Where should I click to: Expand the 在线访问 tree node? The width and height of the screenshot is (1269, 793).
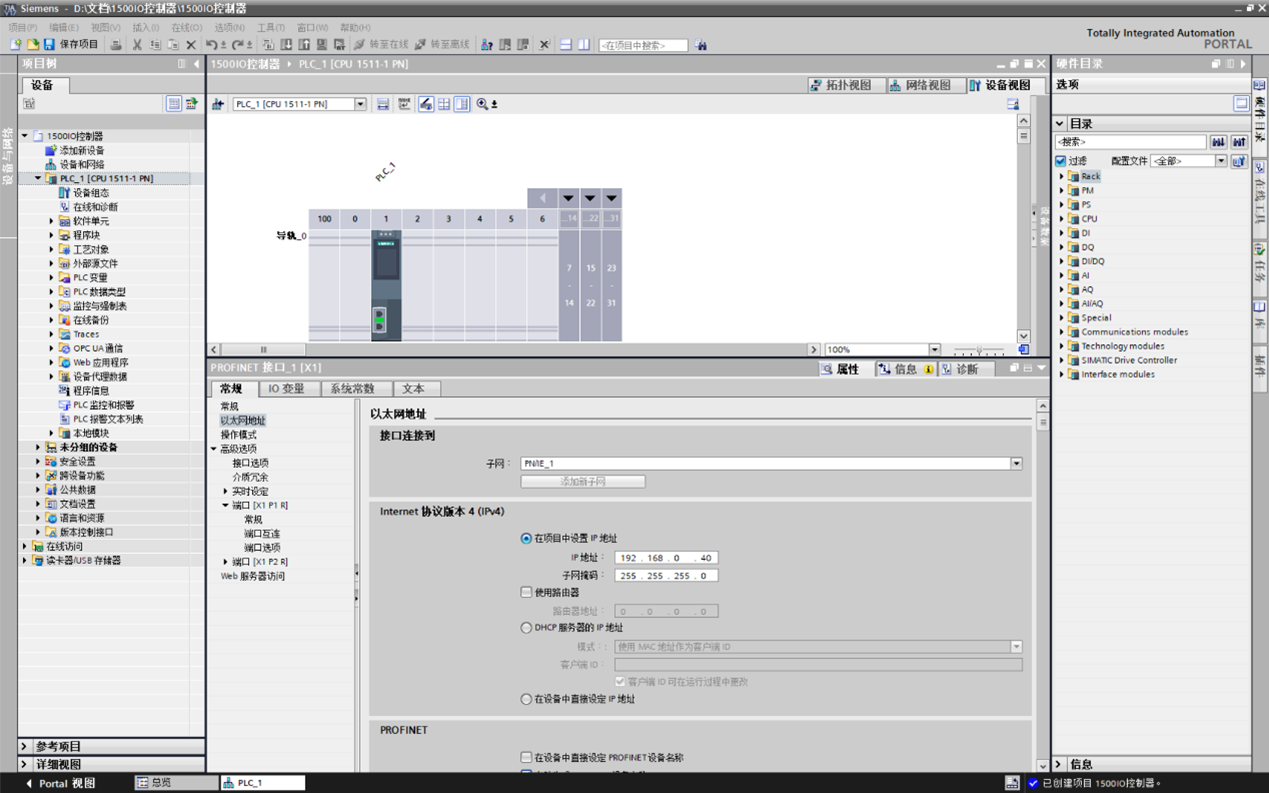[x=25, y=547]
